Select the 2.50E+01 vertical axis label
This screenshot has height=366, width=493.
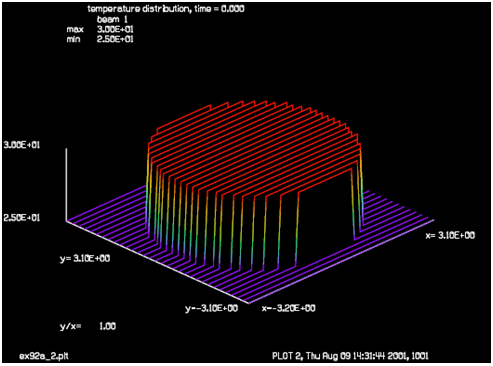pyautogui.click(x=22, y=218)
